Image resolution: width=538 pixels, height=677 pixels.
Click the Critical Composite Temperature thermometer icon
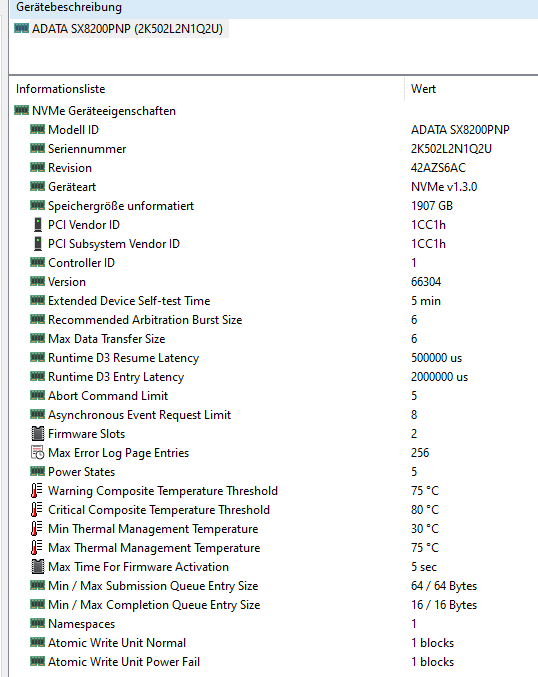[37, 509]
